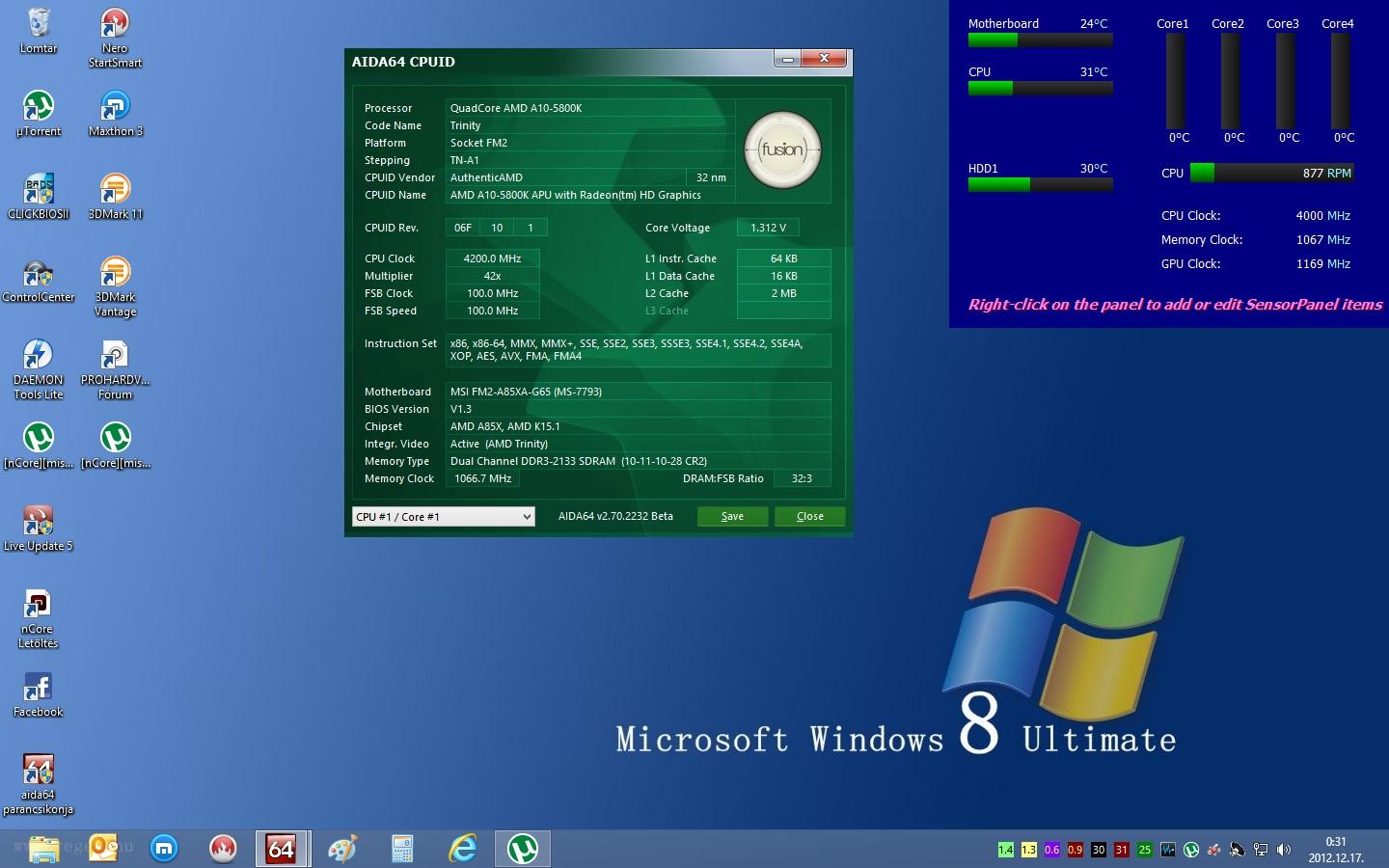
Task: Click the green 25 tray temperature icon
Action: tap(1145, 850)
